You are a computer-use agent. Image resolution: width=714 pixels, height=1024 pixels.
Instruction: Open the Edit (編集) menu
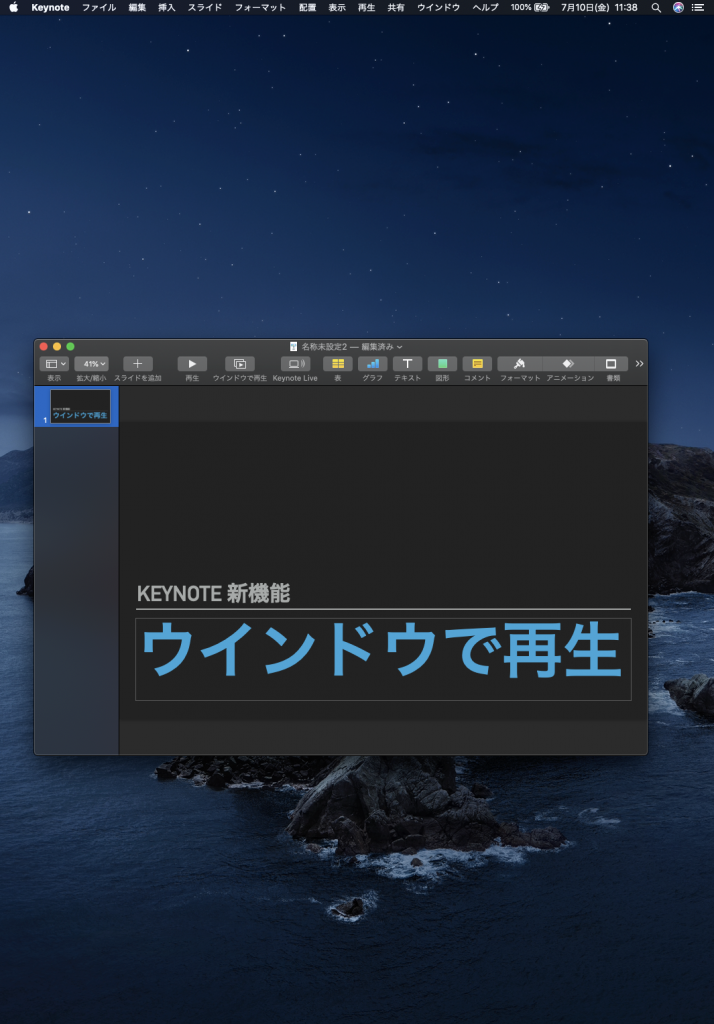(x=137, y=7)
